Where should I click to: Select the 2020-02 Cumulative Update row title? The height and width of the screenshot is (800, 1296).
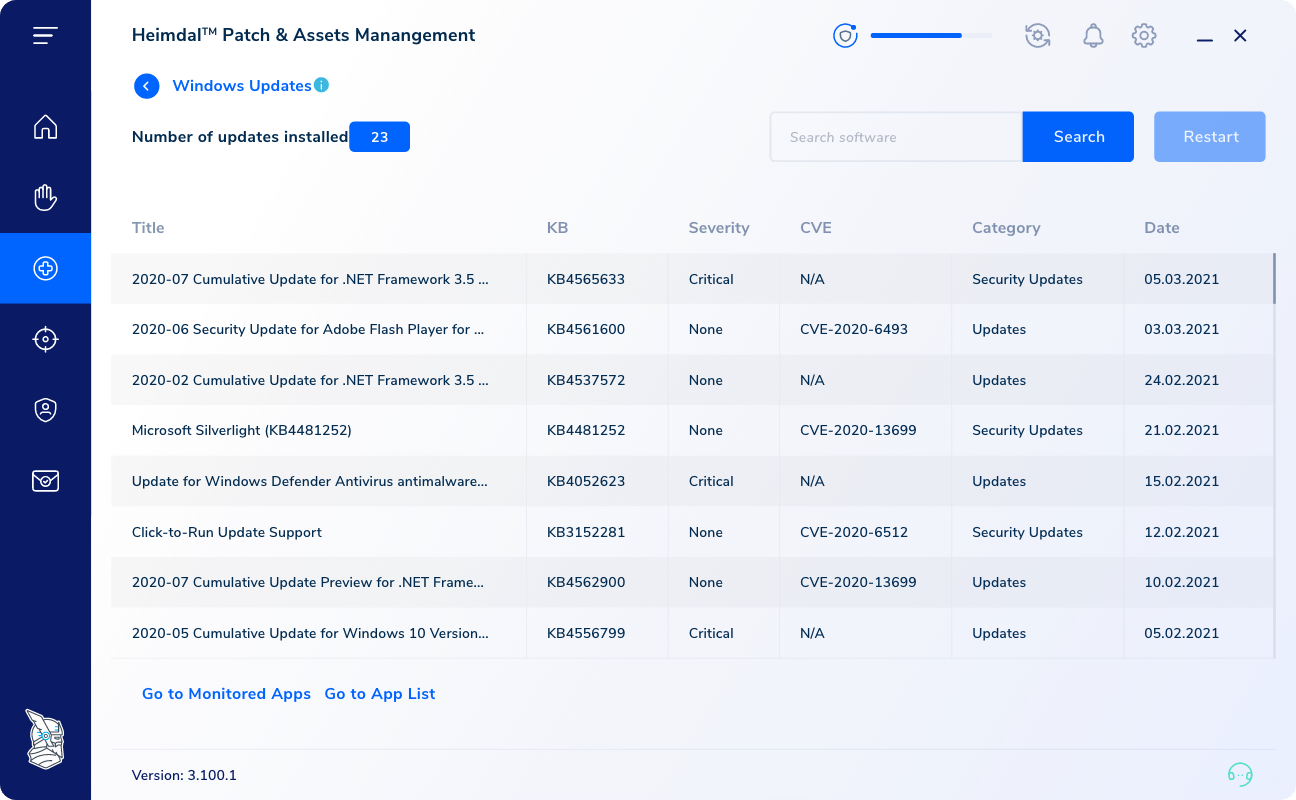pyautogui.click(x=310, y=380)
